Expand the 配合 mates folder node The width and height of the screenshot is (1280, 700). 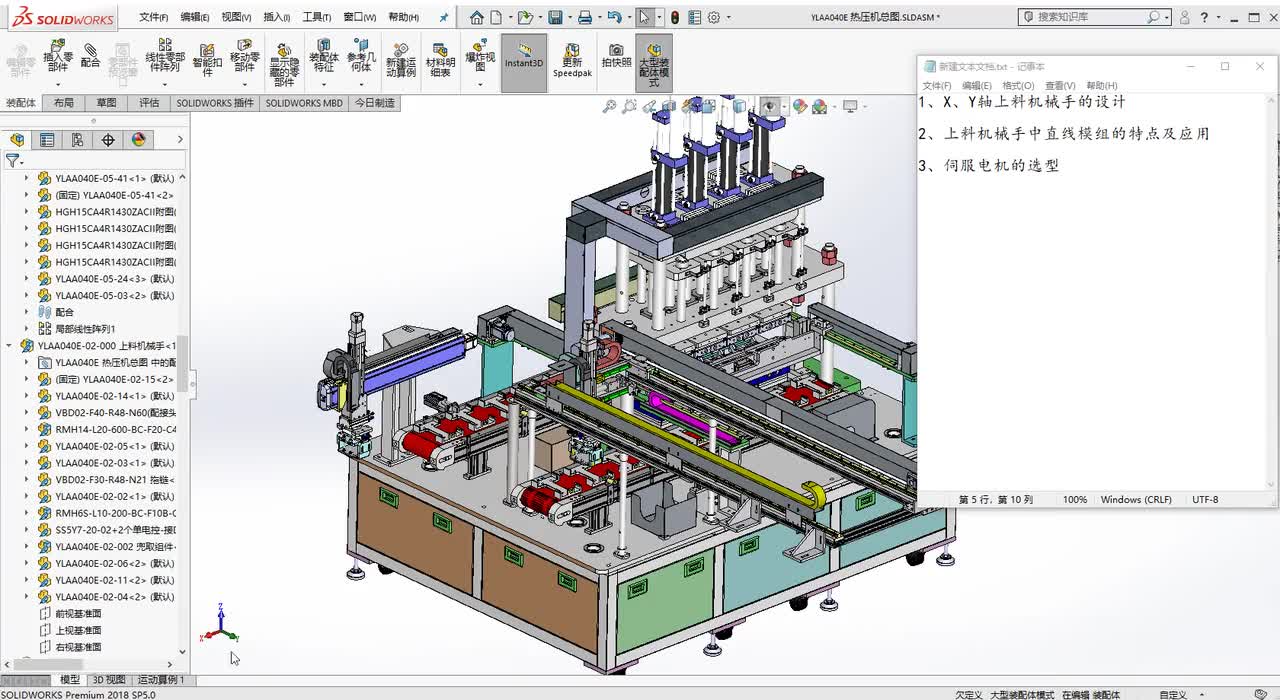27,312
